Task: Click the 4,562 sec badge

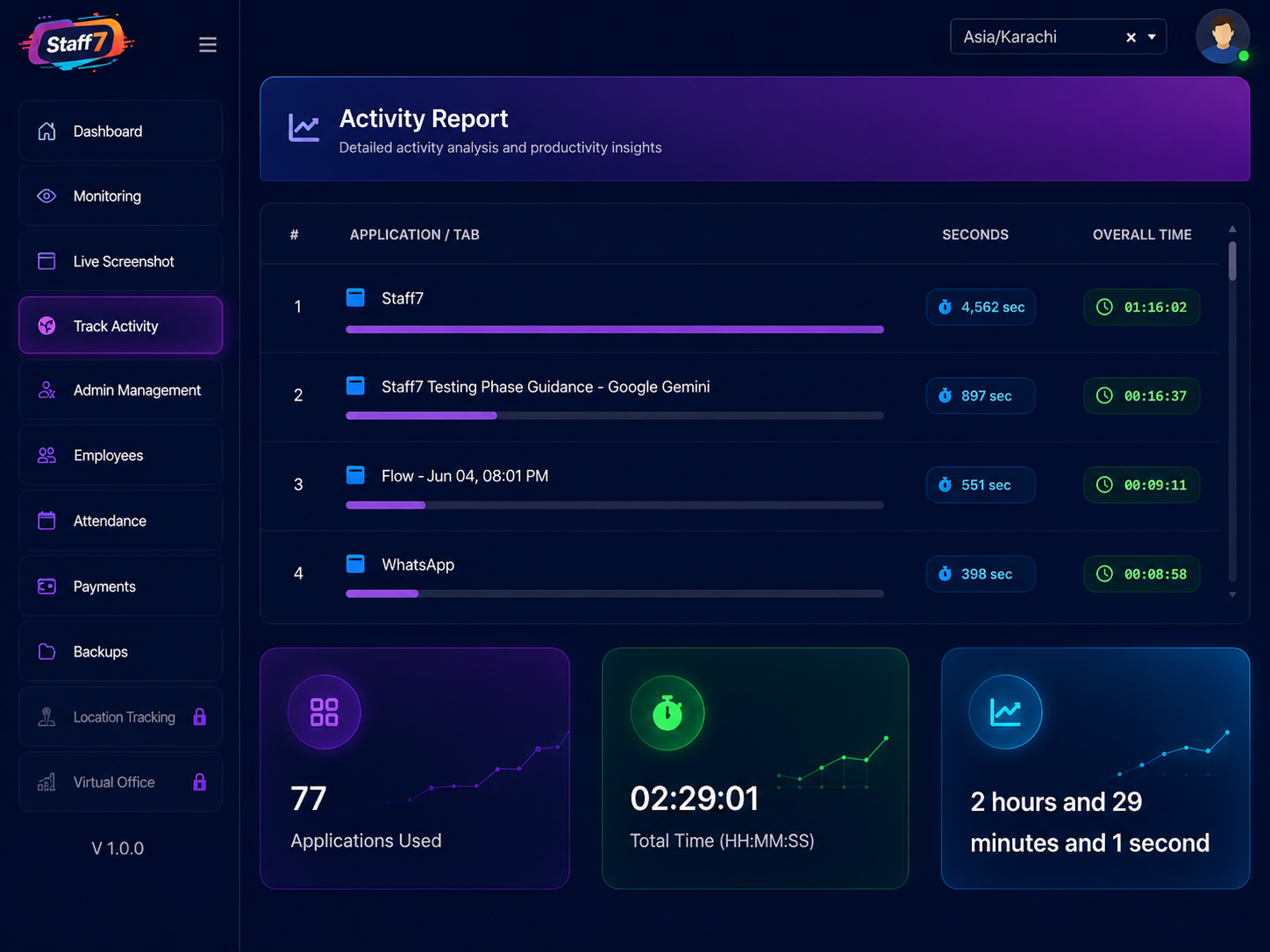Action: pyautogui.click(x=981, y=307)
